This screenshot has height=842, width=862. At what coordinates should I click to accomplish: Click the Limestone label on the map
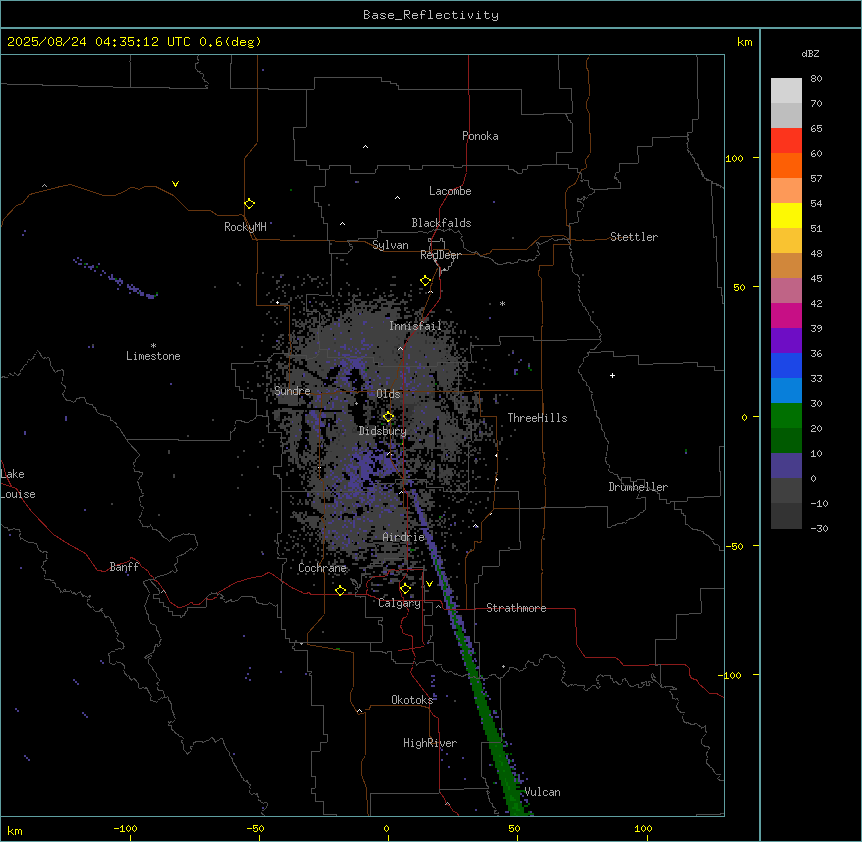click(x=153, y=356)
